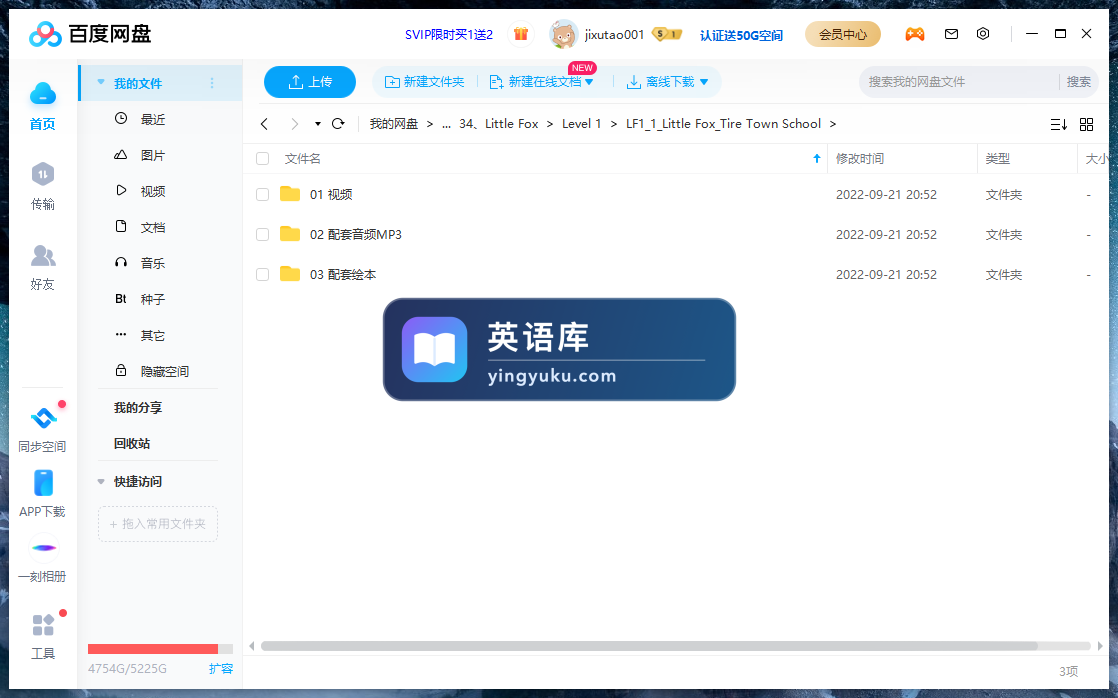Image resolution: width=1118 pixels, height=698 pixels.
Task: Click 扩容 to expand storage
Action: pos(220,669)
